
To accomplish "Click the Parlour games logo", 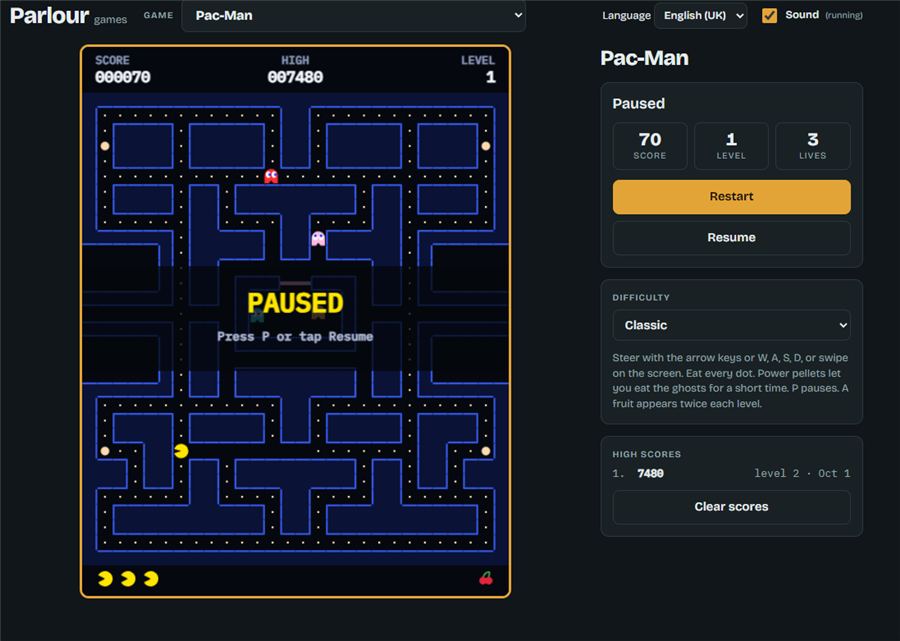I will pos(68,16).
